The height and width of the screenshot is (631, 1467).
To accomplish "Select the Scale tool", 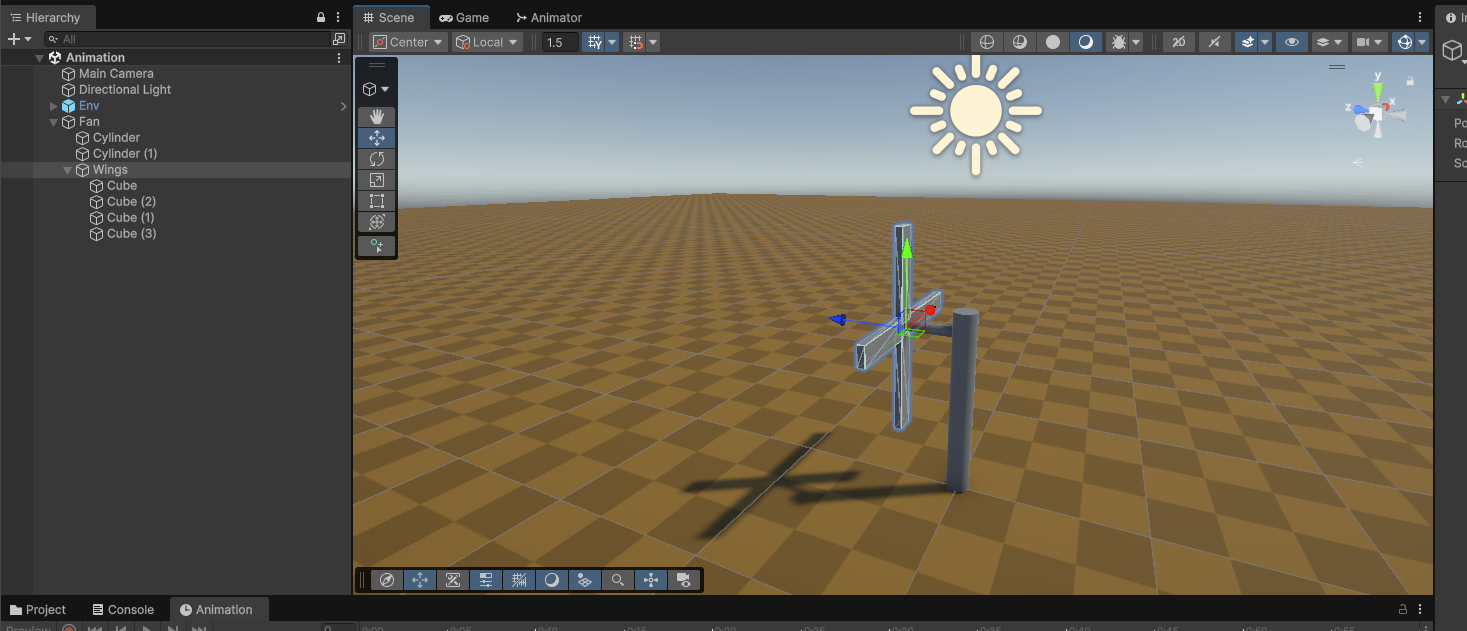I will [x=376, y=180].
